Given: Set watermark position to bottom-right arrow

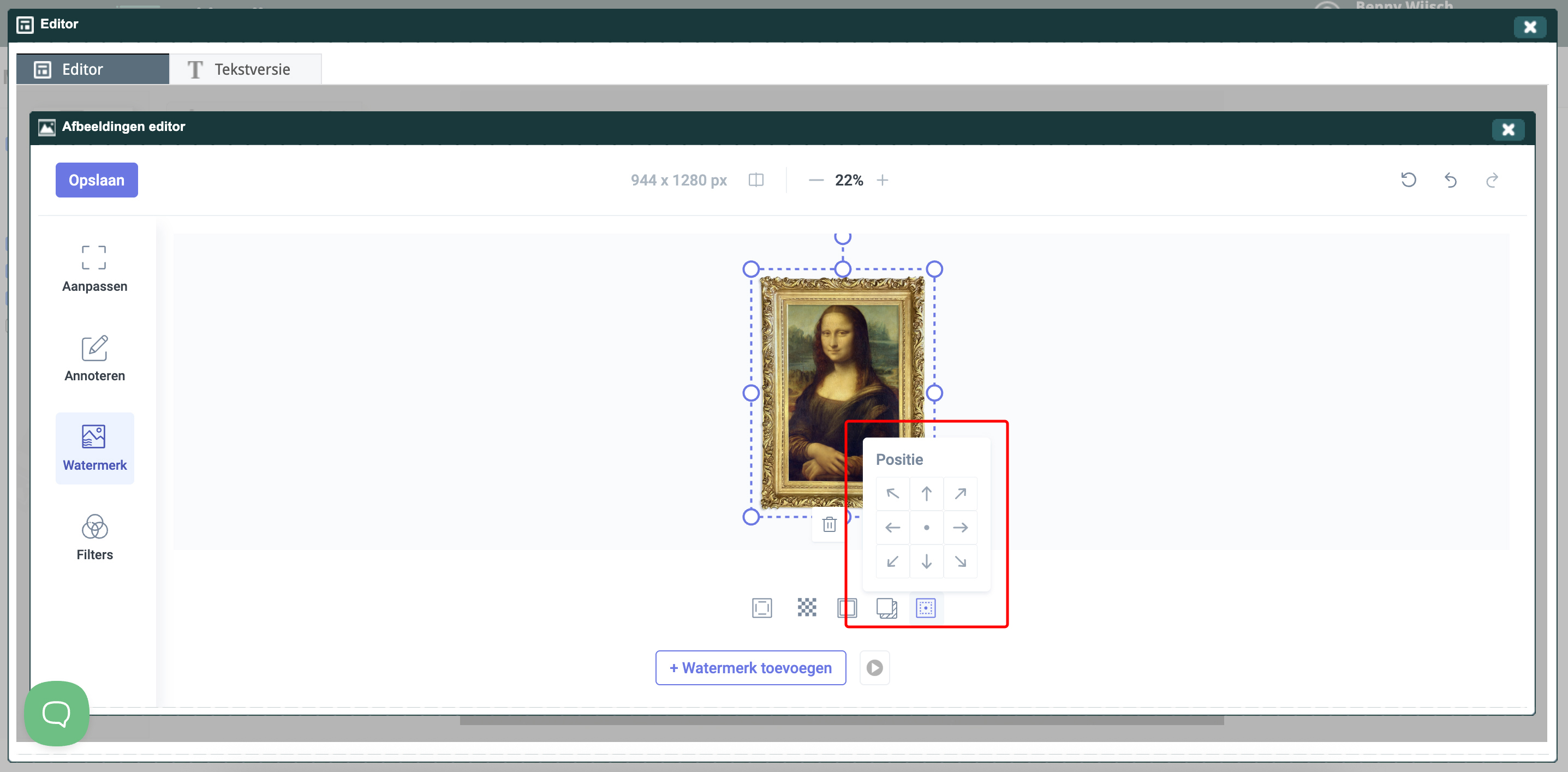Looking at the screenshot, I should click(961, 561).
